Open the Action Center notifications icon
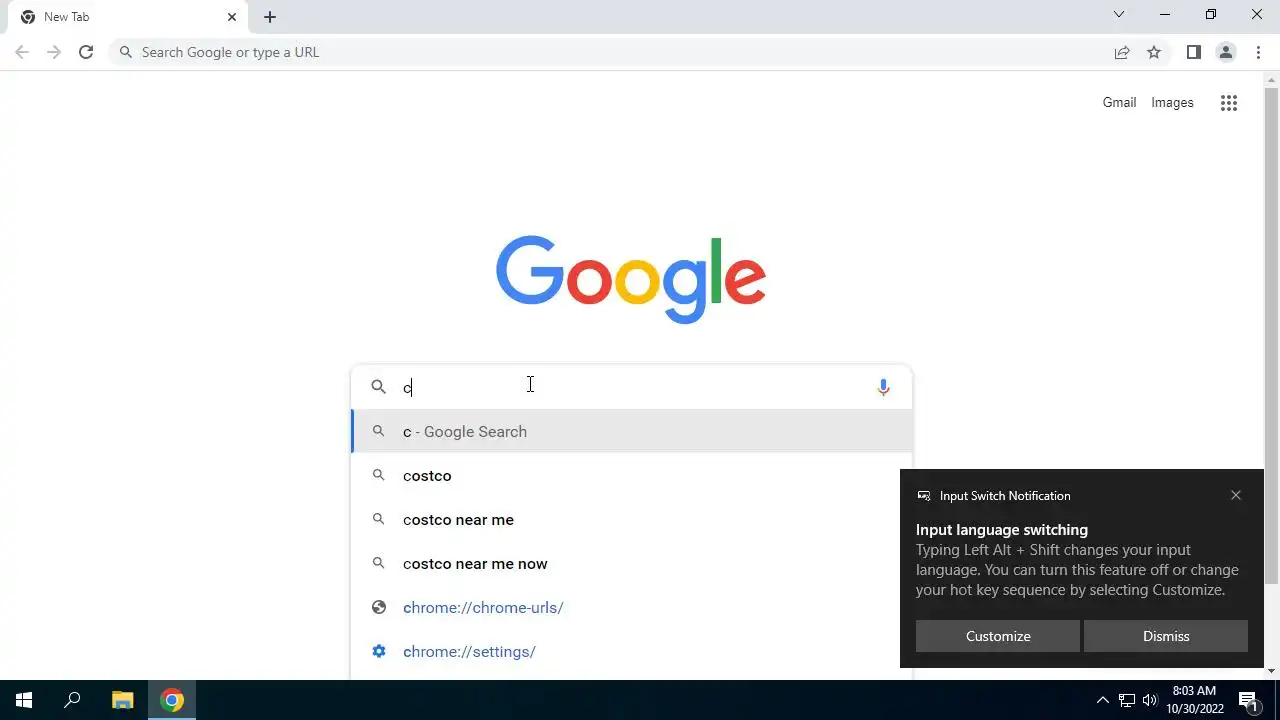 pos(1248,700)
